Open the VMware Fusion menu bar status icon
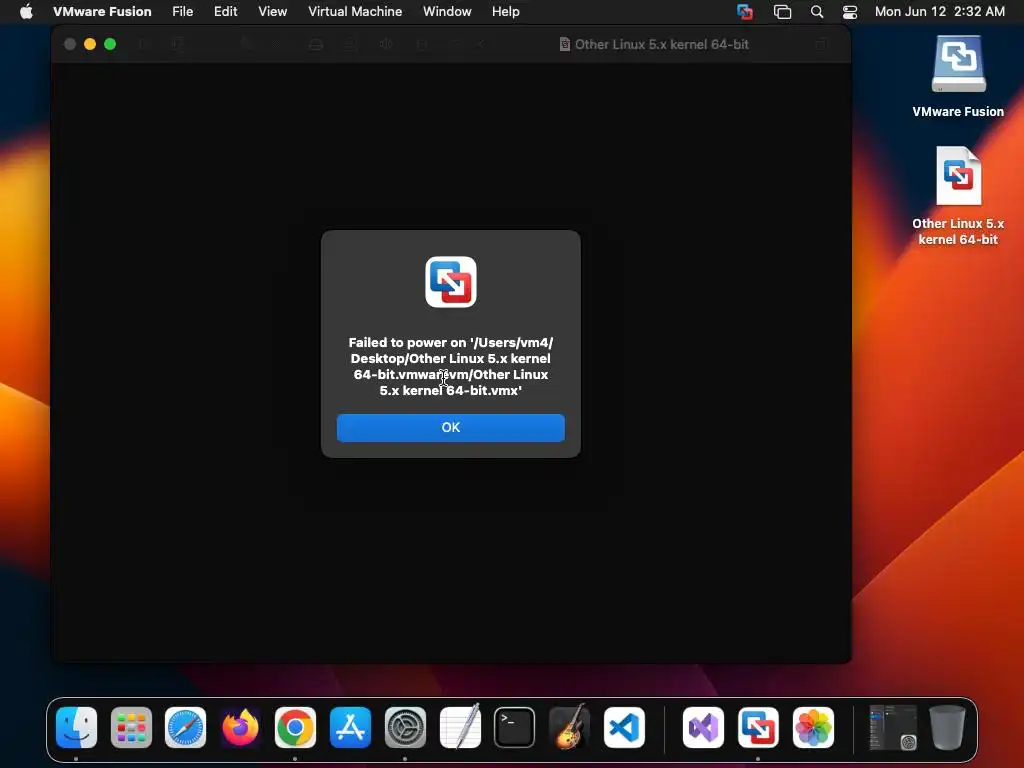Viewport: 1024px width, 768px height. 744,12
